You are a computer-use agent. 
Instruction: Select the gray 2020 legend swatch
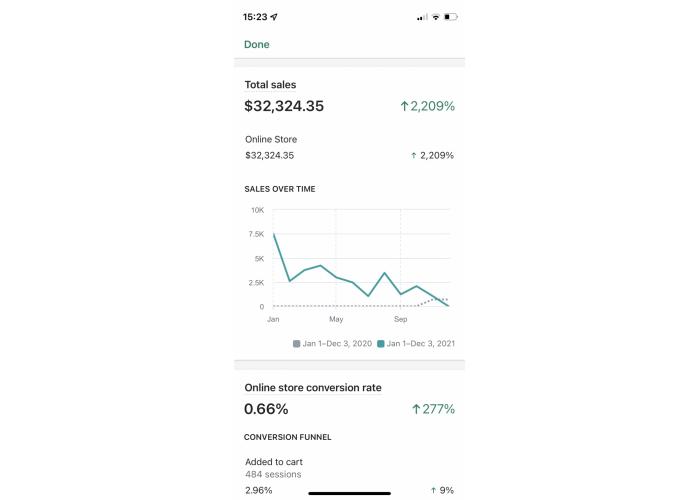coord(296,343)
